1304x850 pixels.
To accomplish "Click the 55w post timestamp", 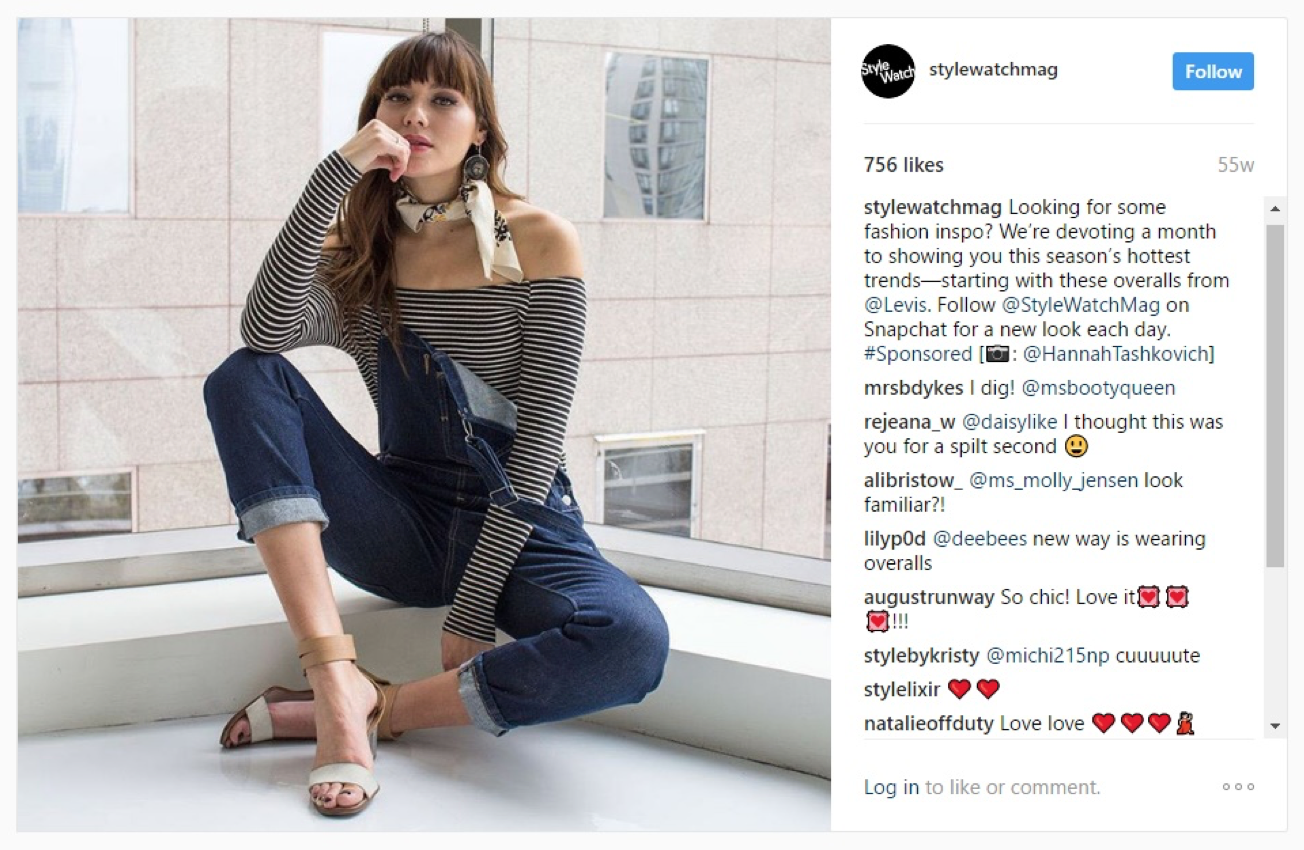I will [x=1235, y=166].
